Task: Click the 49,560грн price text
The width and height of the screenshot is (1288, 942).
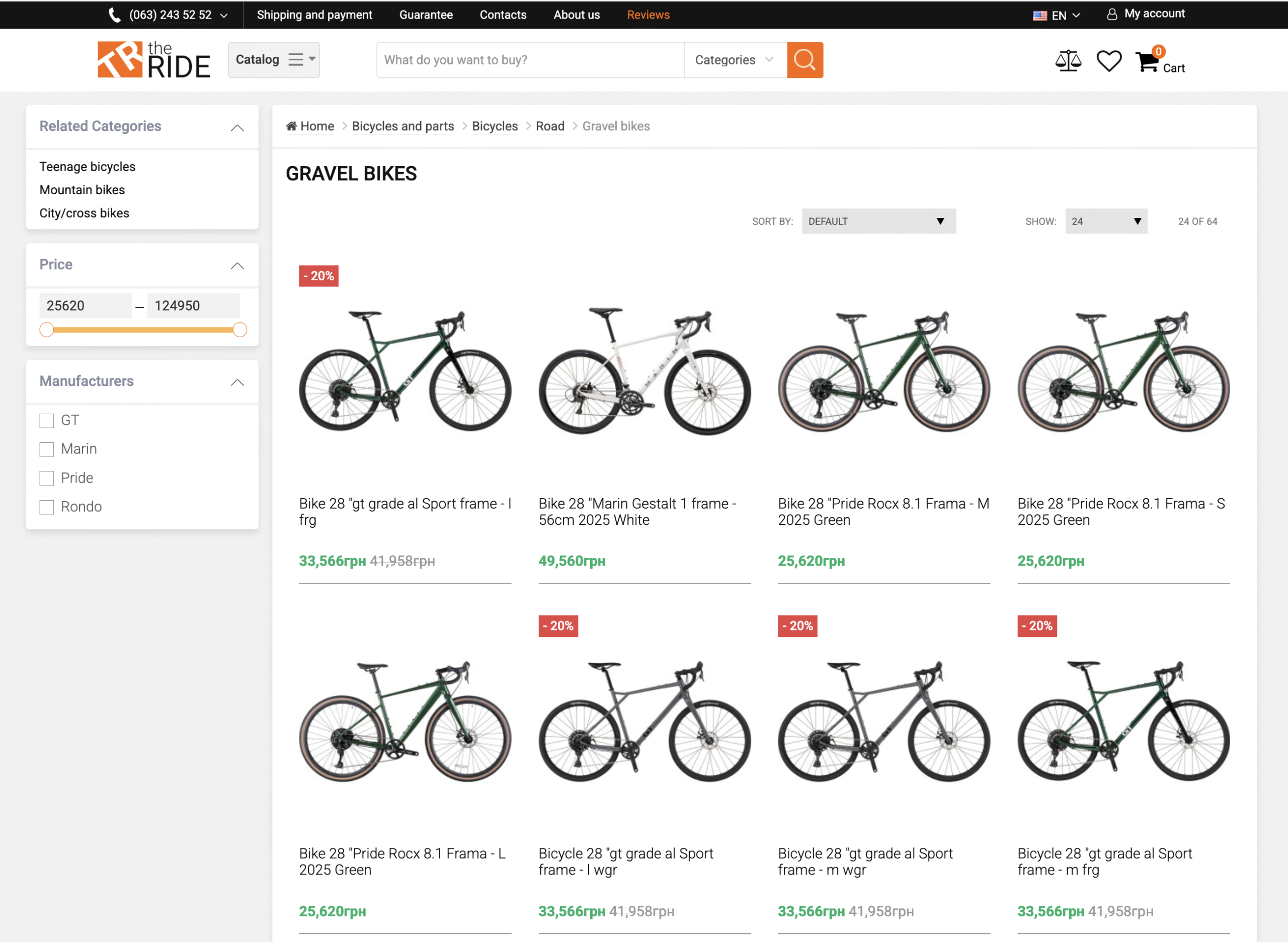Action: pos(572,561)
